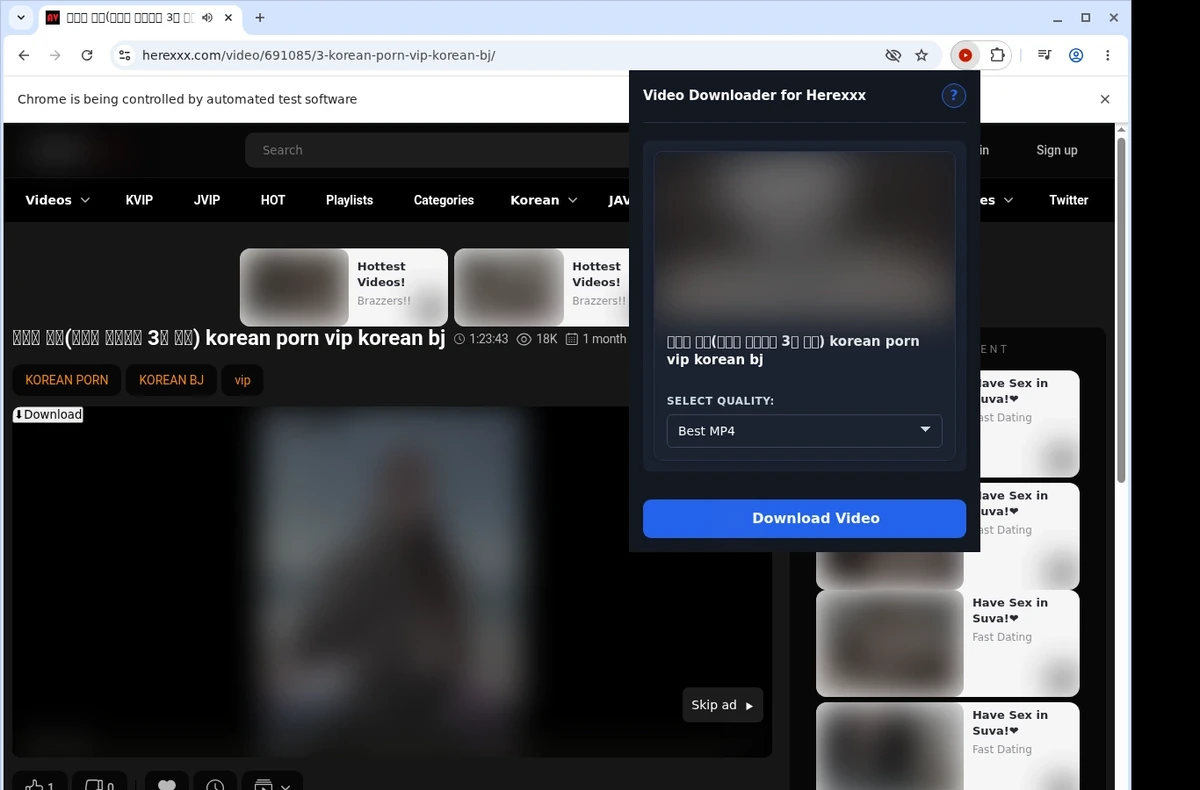
Task: Open the Categories menu item
Action: point(444,200)
